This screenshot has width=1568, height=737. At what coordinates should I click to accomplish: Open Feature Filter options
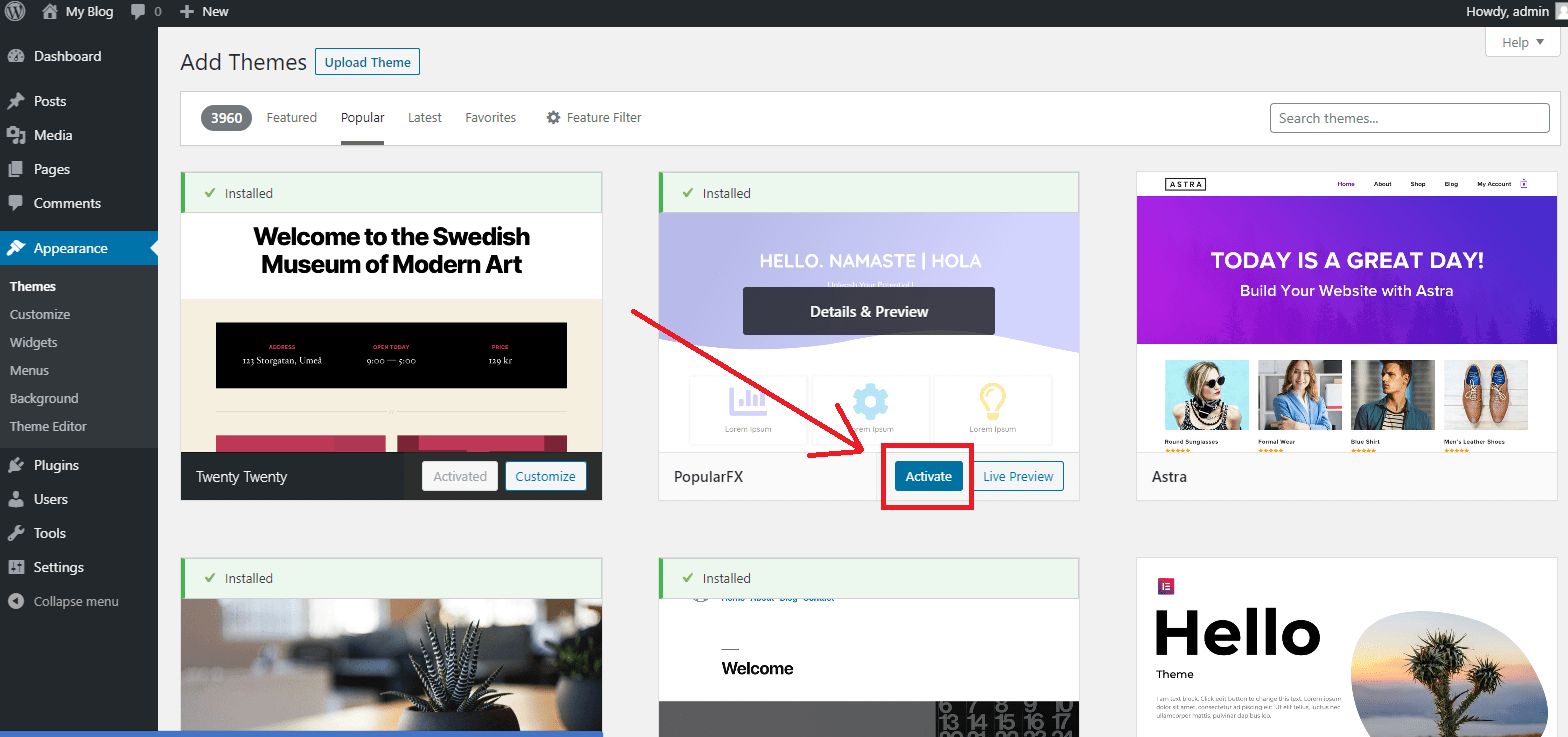[594, 117]
